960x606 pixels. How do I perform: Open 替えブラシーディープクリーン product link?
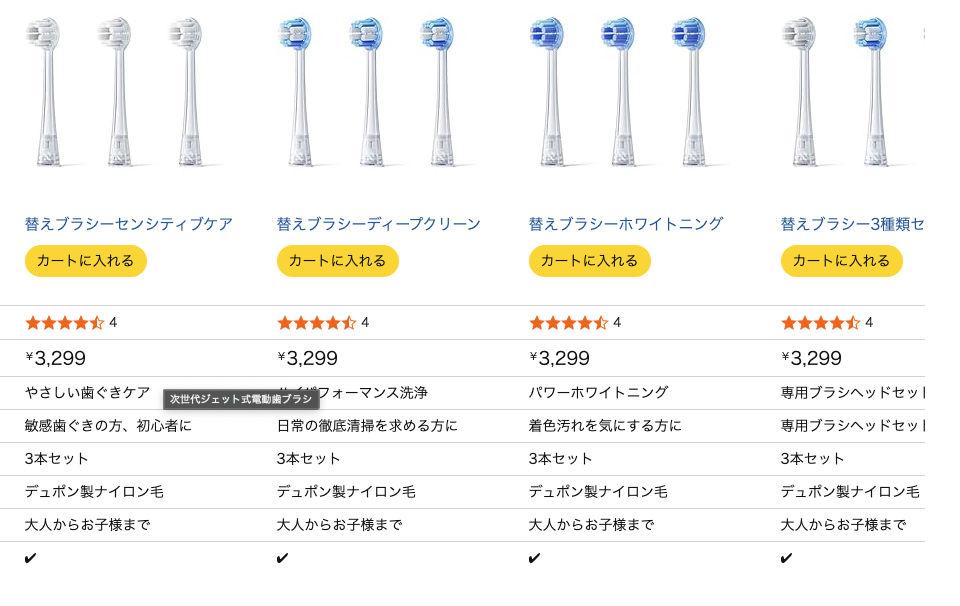click(x=379, y=224)
